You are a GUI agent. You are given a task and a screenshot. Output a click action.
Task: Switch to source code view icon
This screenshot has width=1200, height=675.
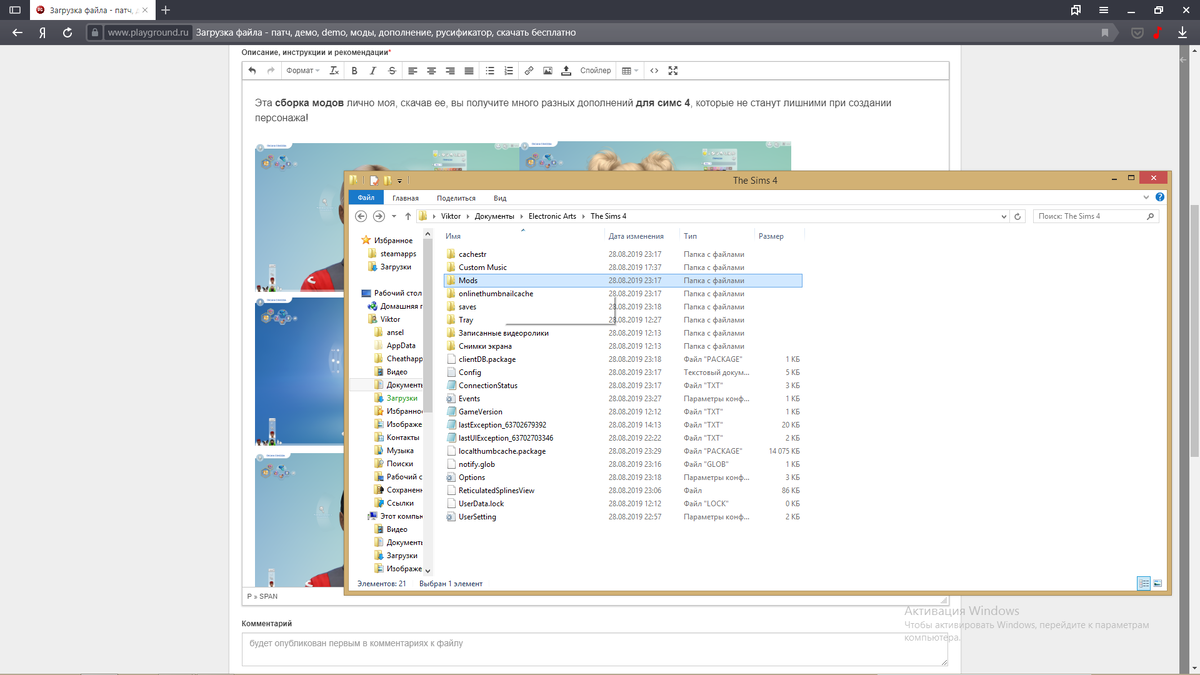pyautogui.click(x=654, y=71)
